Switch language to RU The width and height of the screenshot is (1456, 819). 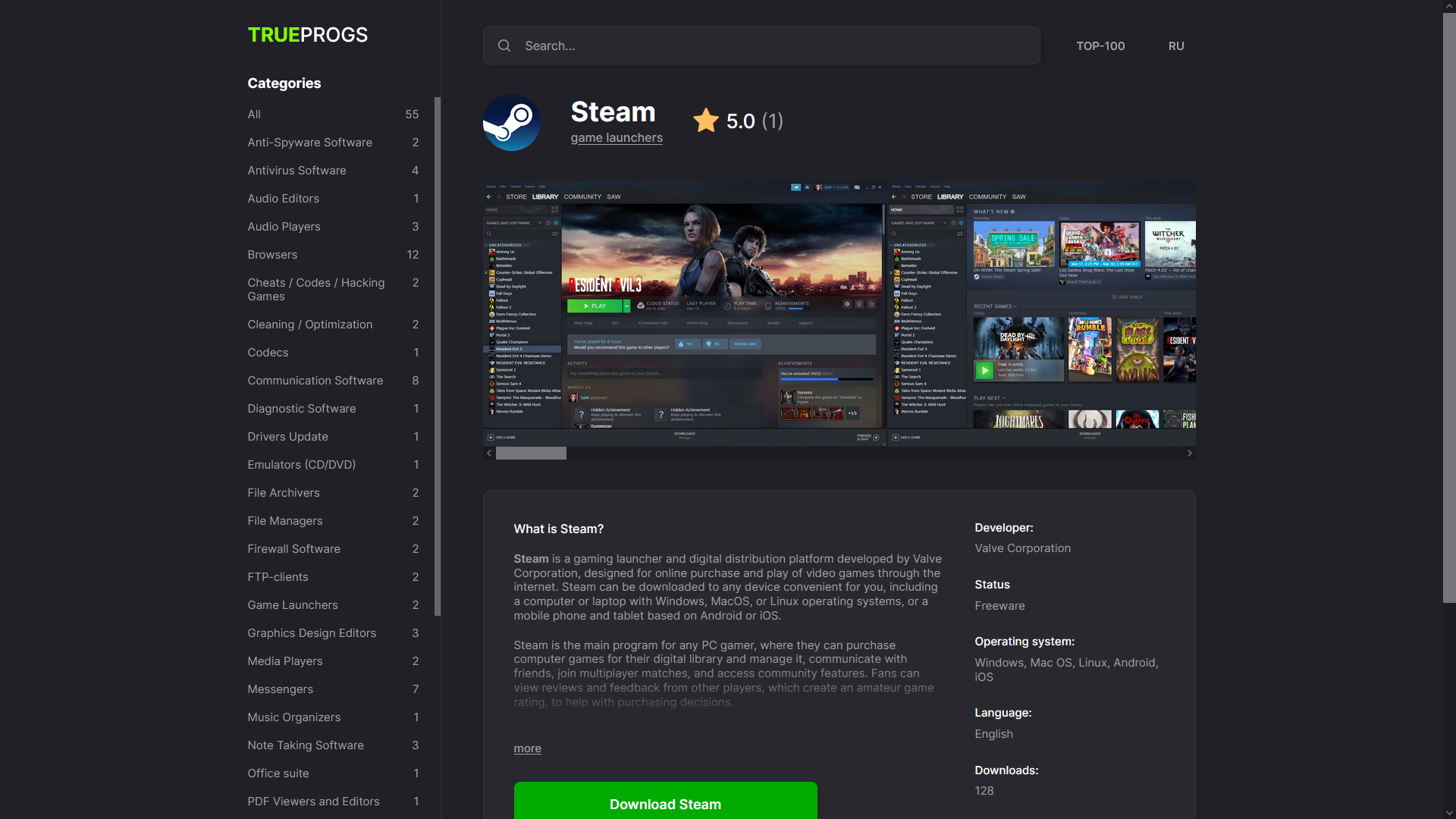[1176, 45]
